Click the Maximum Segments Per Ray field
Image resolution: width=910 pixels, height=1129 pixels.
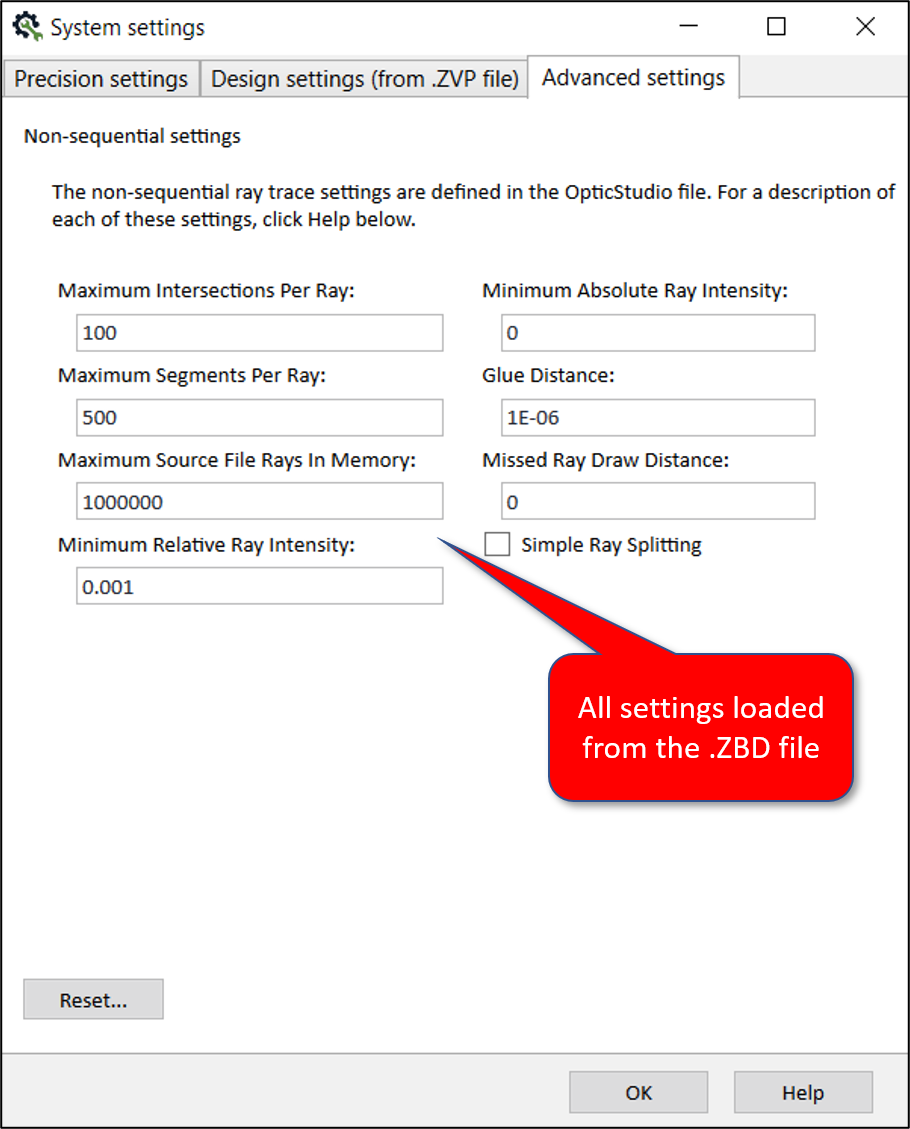[260, 418]
